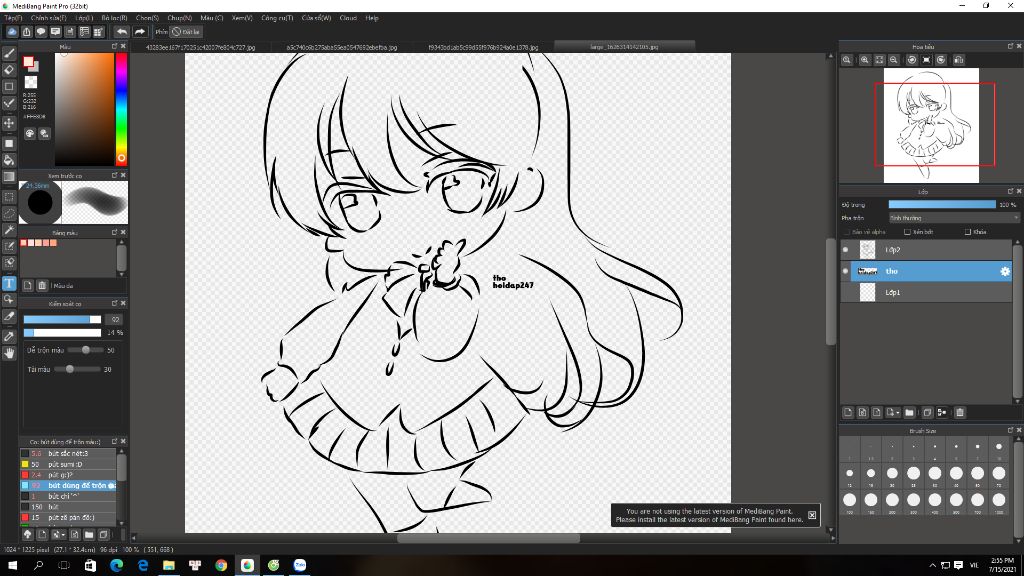Select the Brush tool in left toolbar

[9, 54]
